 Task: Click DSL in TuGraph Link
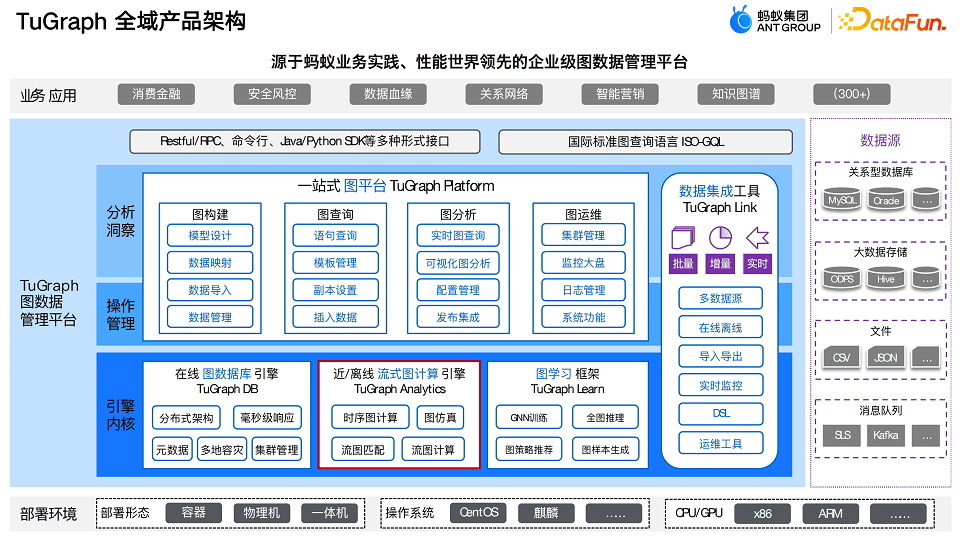(721, 413)
